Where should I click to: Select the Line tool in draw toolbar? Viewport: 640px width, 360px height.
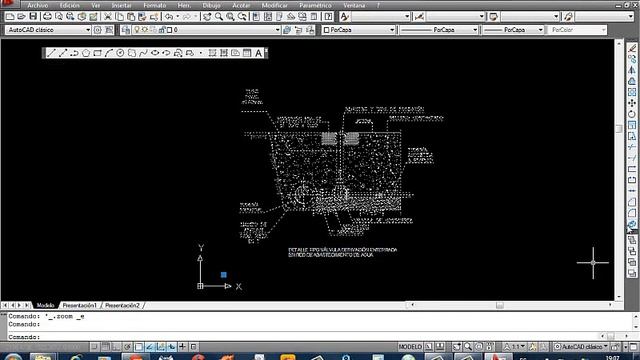(51, 53)
